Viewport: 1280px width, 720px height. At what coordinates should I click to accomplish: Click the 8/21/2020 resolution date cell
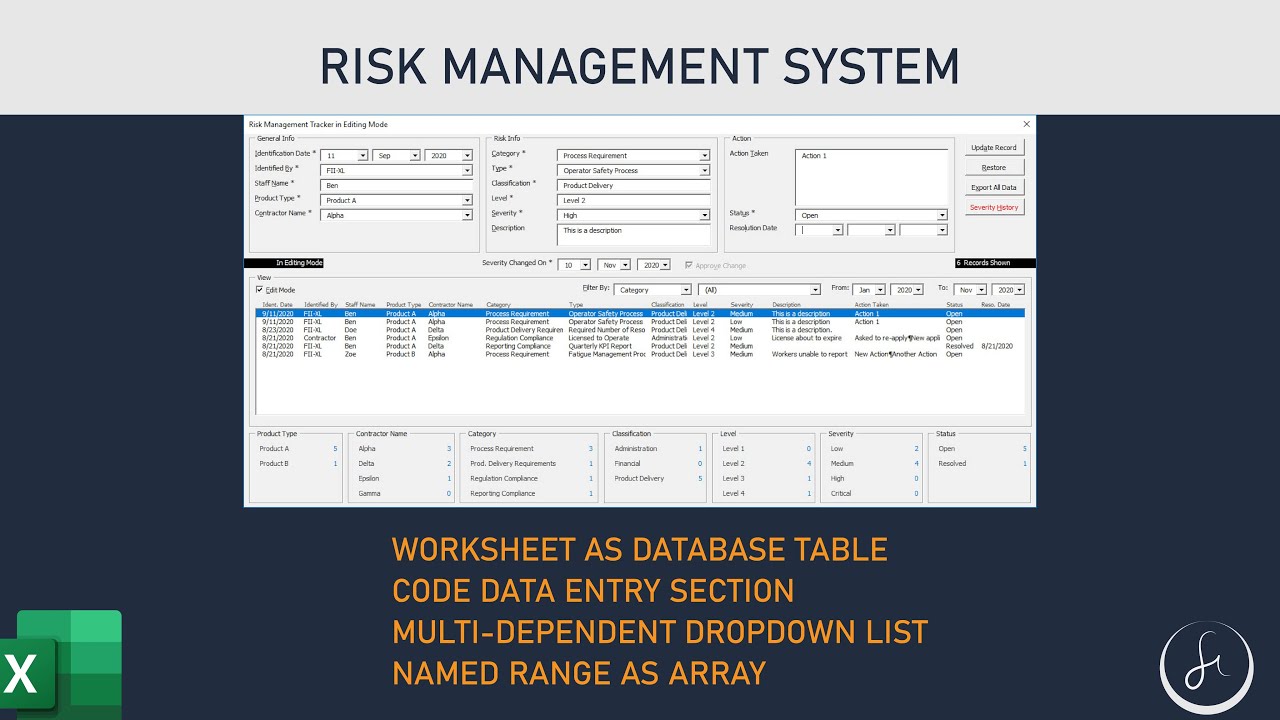tap(997, 346)
